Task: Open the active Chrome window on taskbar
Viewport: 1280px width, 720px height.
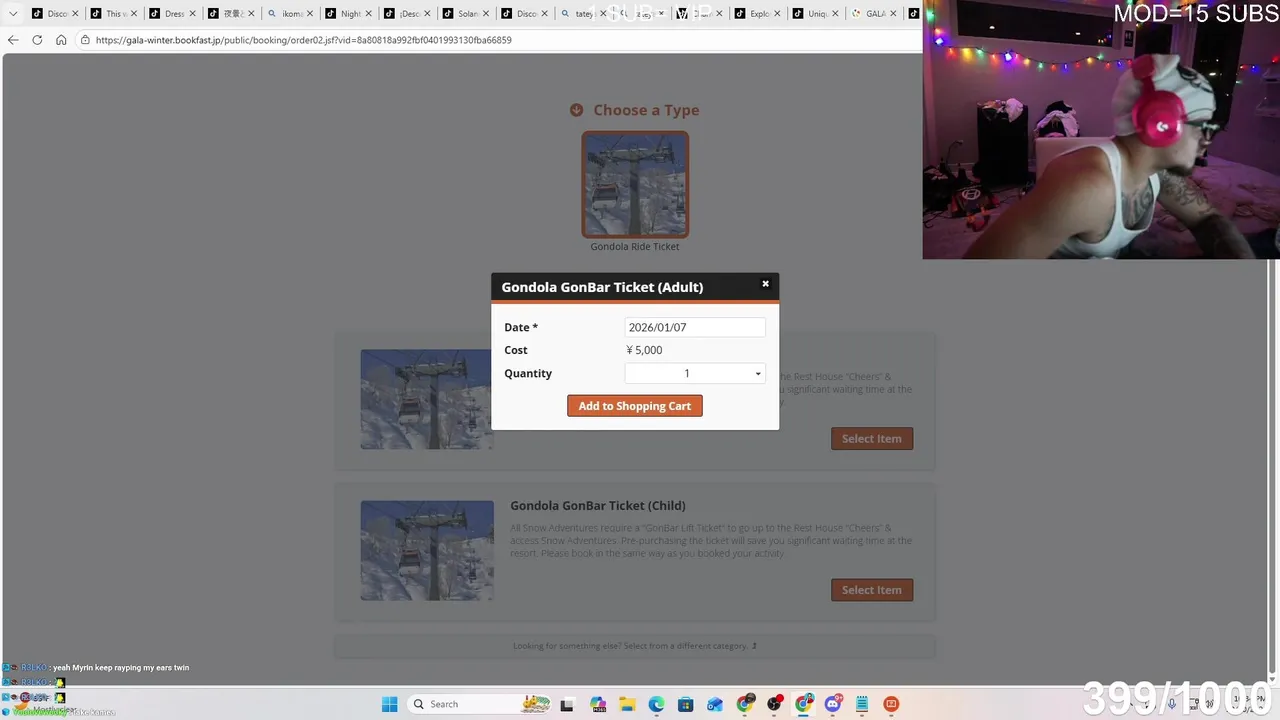Action: tap(804, 704)
